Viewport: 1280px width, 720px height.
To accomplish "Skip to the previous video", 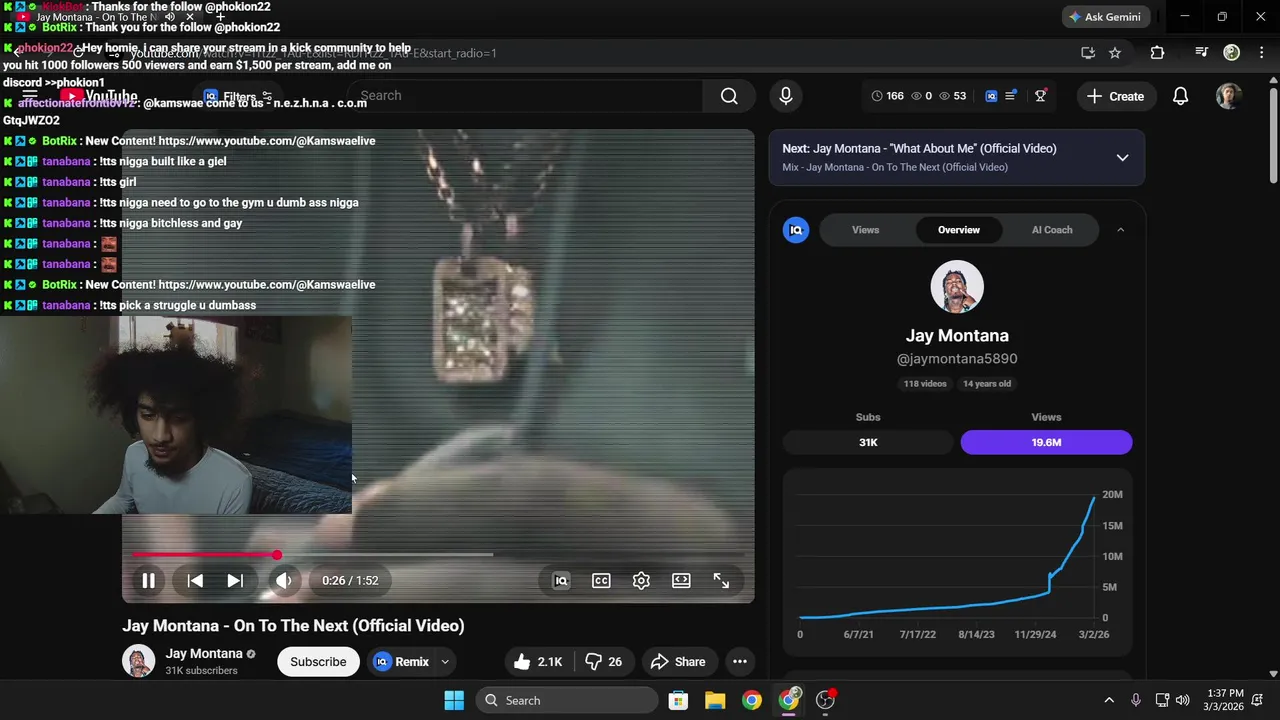I will tap(195, 581).
